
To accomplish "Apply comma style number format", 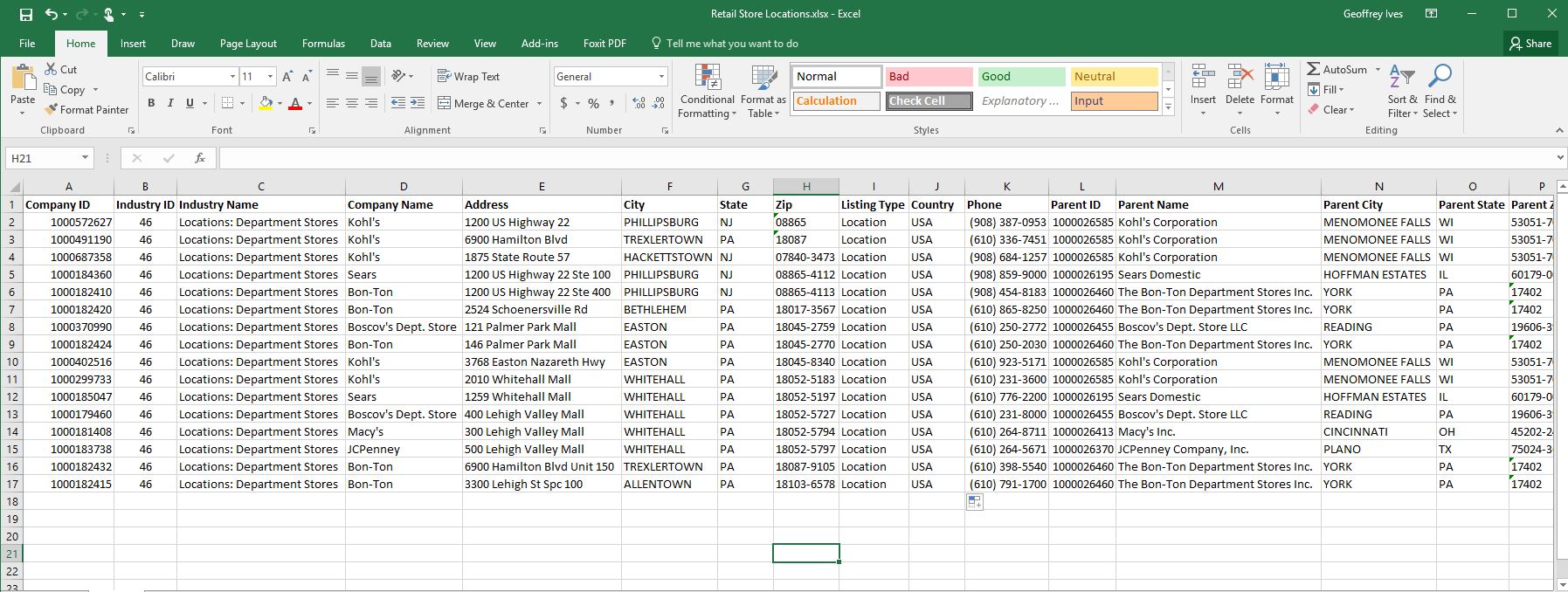I will pos(612,103).
